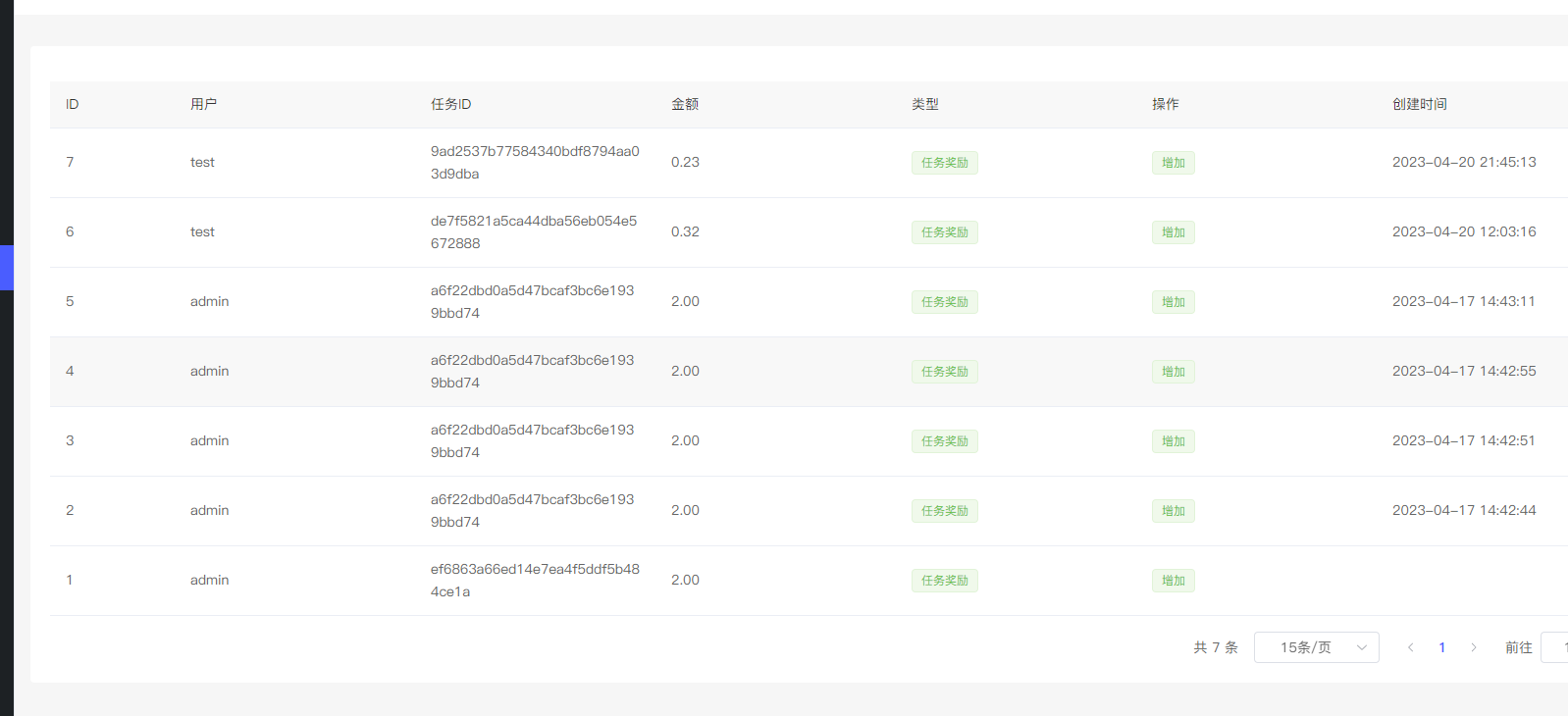Click the 增加 tag in row ID 1

[x=1173, y=581]
